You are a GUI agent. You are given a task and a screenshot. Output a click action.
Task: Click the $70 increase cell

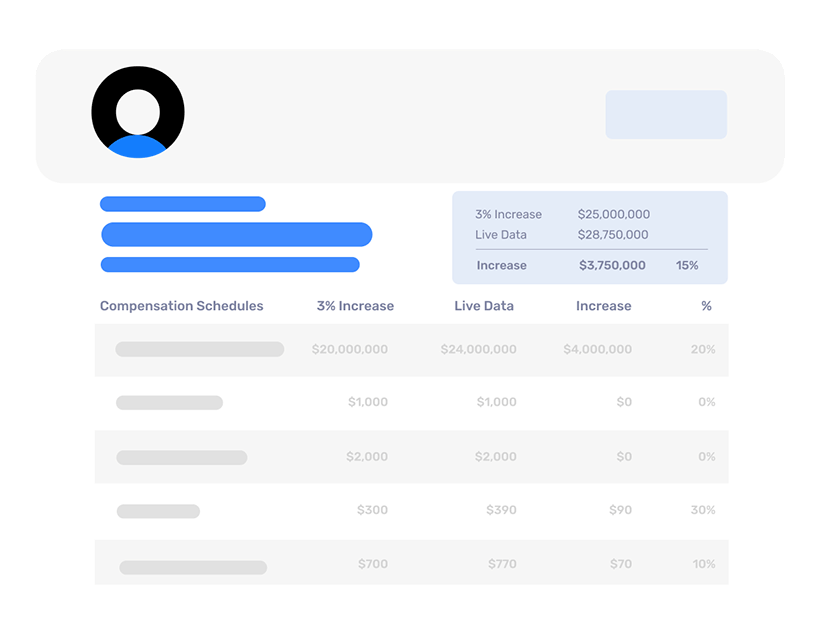tap(621, 564)
